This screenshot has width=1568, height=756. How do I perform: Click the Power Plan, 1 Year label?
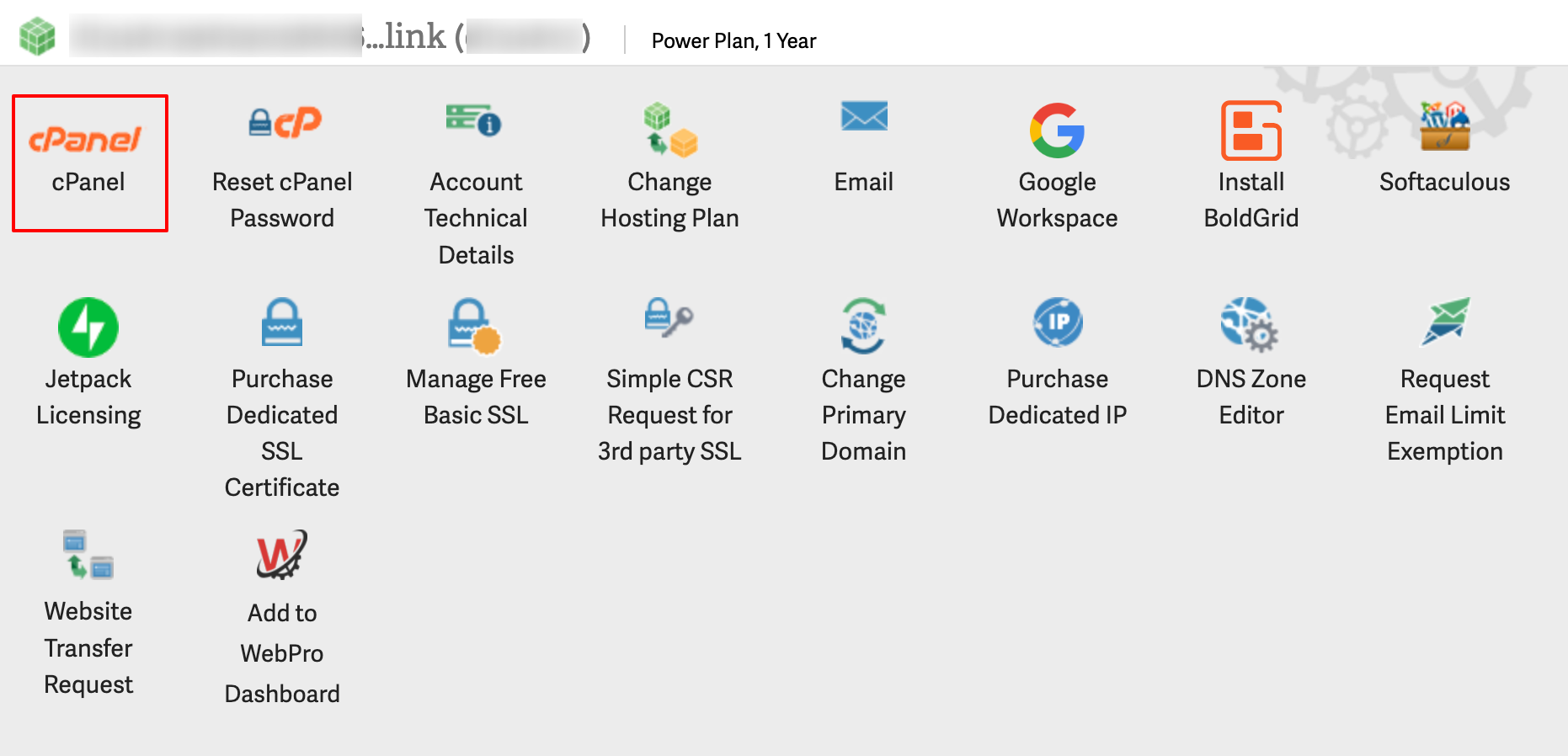(733, 40)
